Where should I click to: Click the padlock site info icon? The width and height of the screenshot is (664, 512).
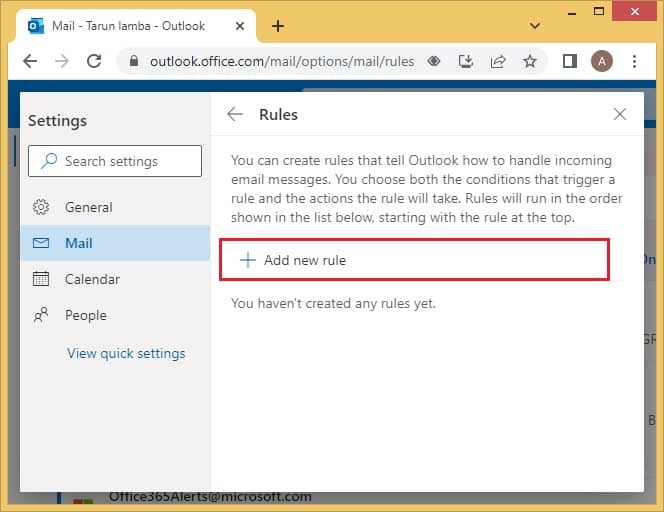tap(134, 61)
